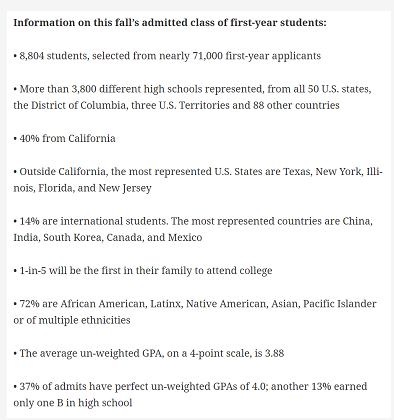Click the heading about admitted first-year class
Image resolution: width=394 pixels, height=420 pixels.
tap(170, 23)
